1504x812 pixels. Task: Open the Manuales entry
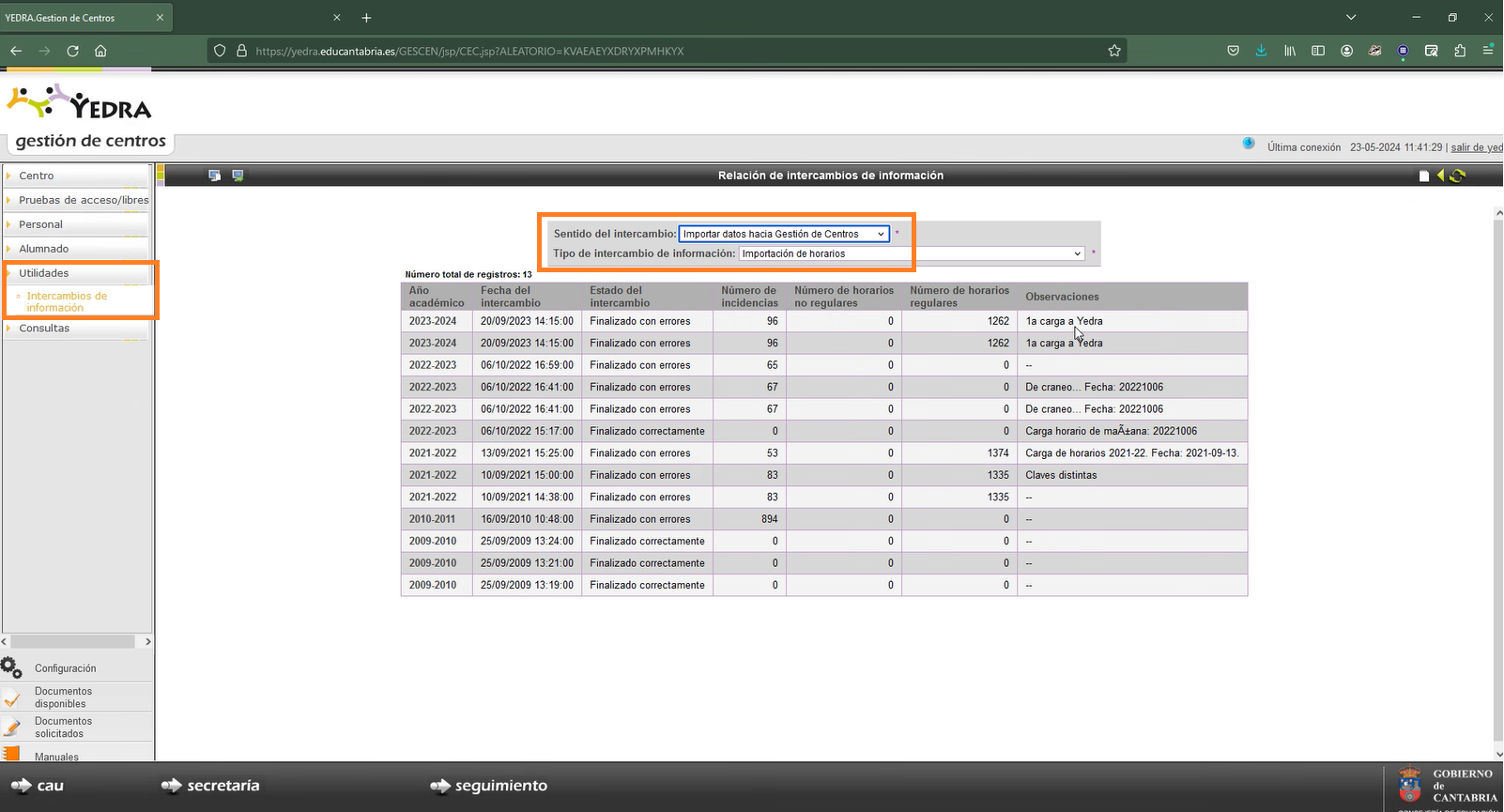click(57, 757)
